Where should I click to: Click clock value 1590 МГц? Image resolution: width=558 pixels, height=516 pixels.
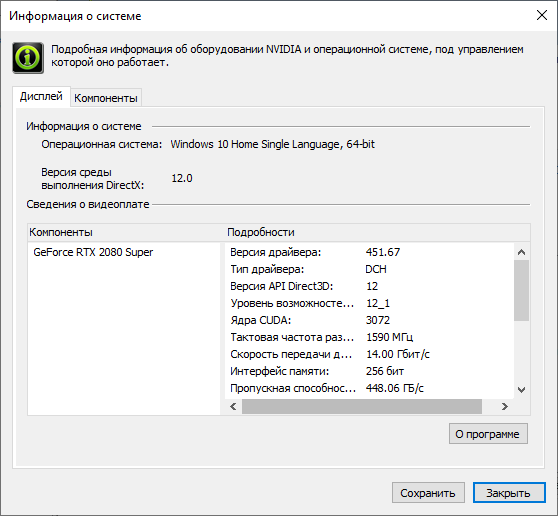pyautogui.click(x=389, y=337)
